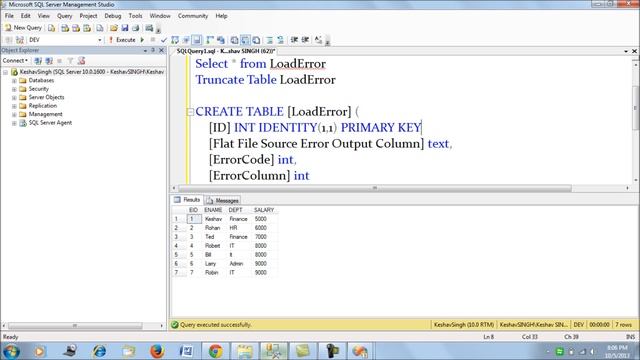Open Query Options from the toolbar
640x360 pixels.
[x=186, y=40]
